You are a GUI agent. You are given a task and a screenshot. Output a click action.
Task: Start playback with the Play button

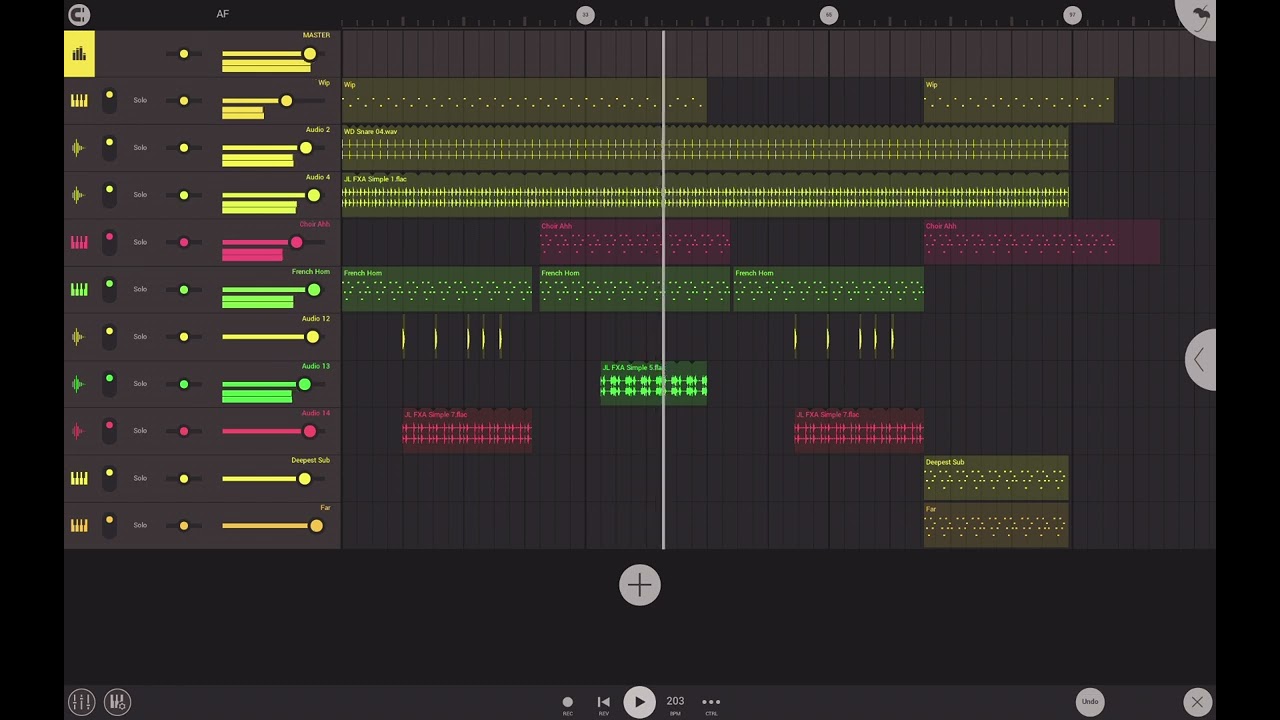point(639,702)
